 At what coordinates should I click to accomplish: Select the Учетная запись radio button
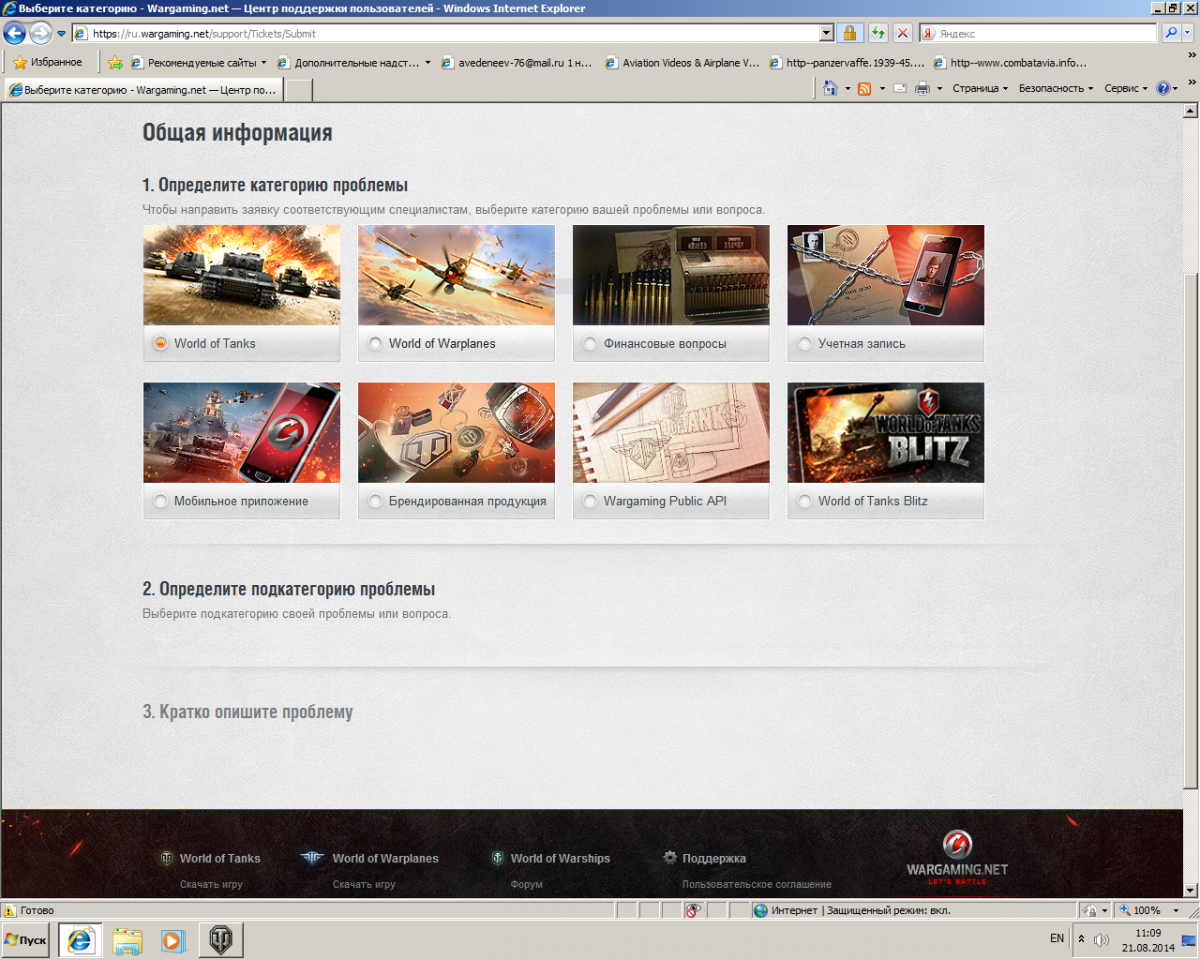tap(805, 343)
